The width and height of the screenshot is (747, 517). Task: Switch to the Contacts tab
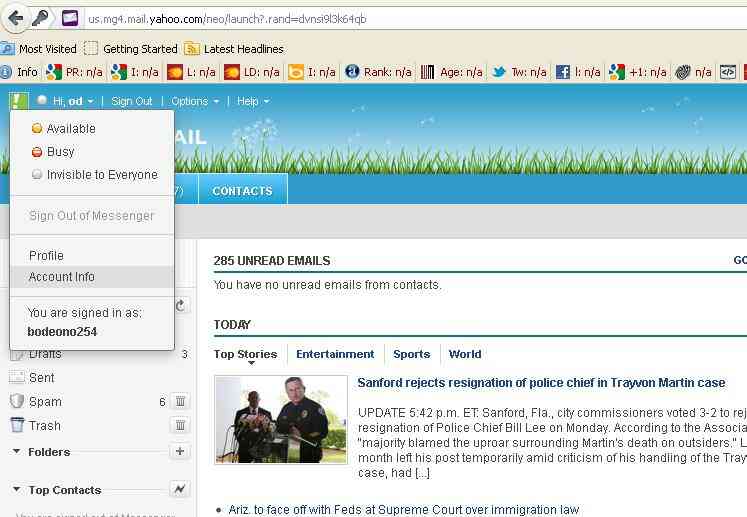242,190
